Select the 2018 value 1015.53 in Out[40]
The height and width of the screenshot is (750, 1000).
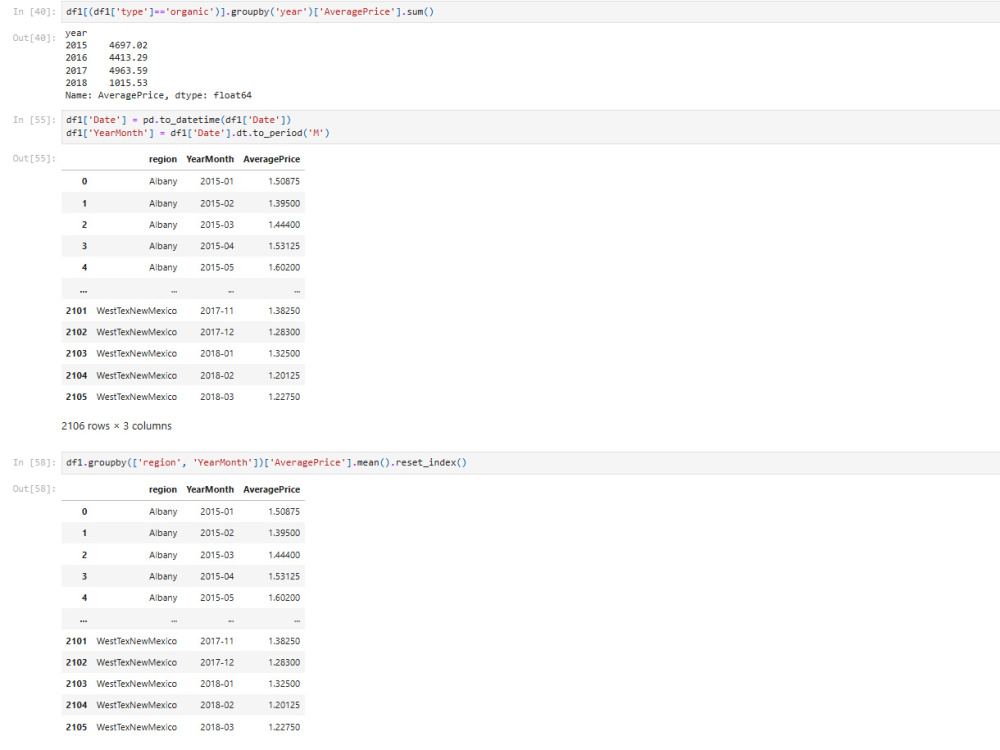(128, 83)
